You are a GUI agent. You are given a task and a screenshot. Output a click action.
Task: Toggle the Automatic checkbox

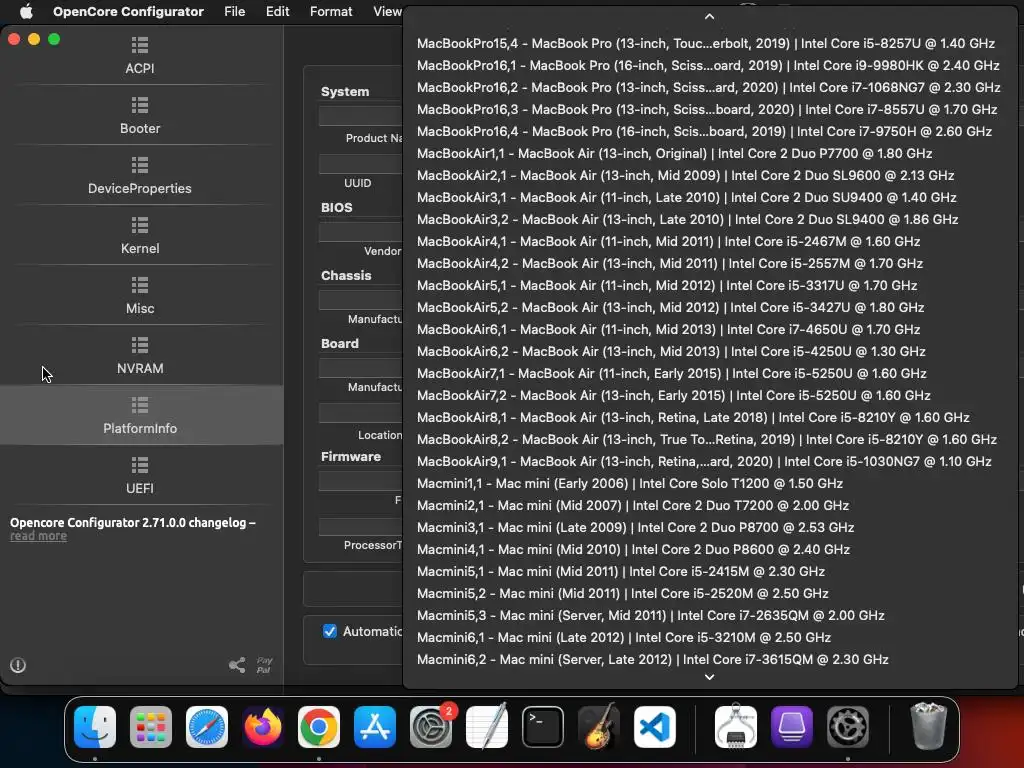click(x=330, y=631)
